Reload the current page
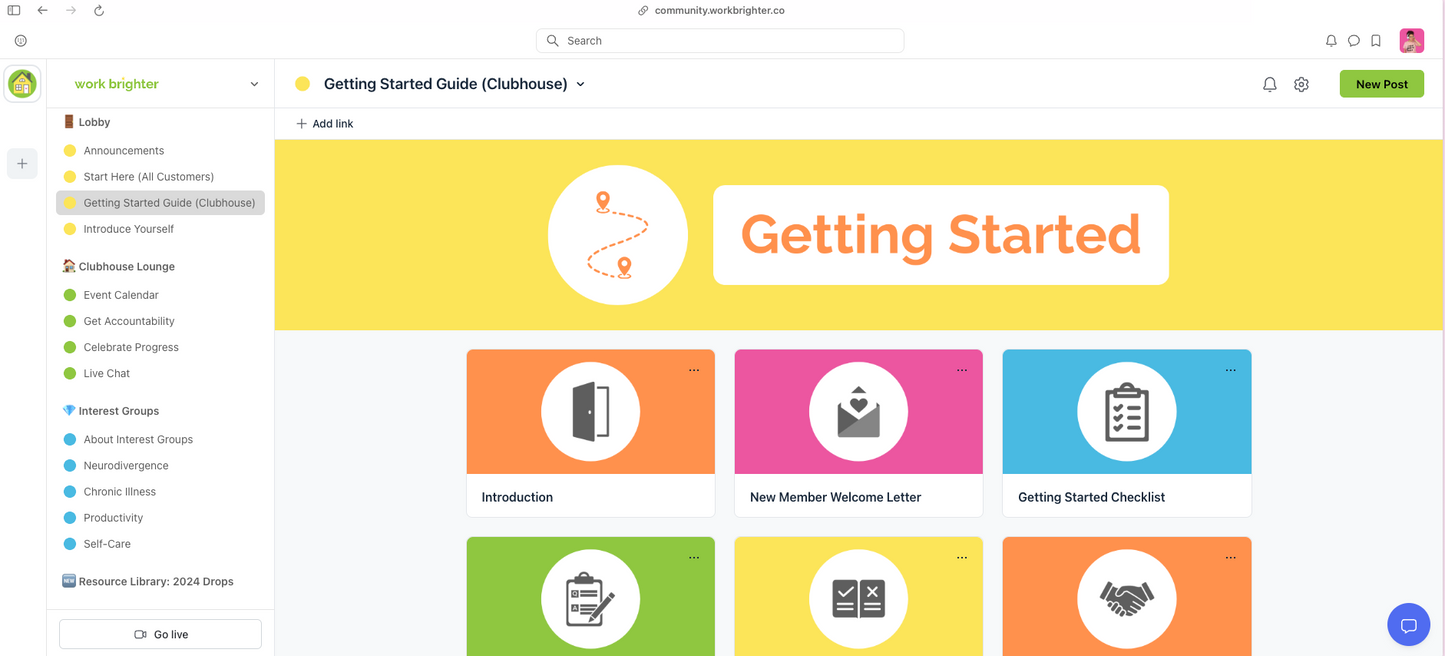 99,10
